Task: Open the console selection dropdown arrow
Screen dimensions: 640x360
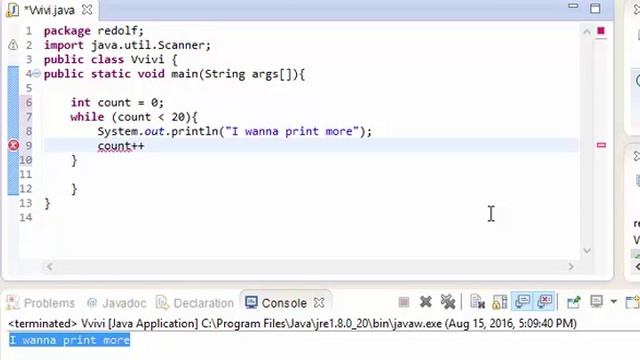Action: click(x=613, y=302)
